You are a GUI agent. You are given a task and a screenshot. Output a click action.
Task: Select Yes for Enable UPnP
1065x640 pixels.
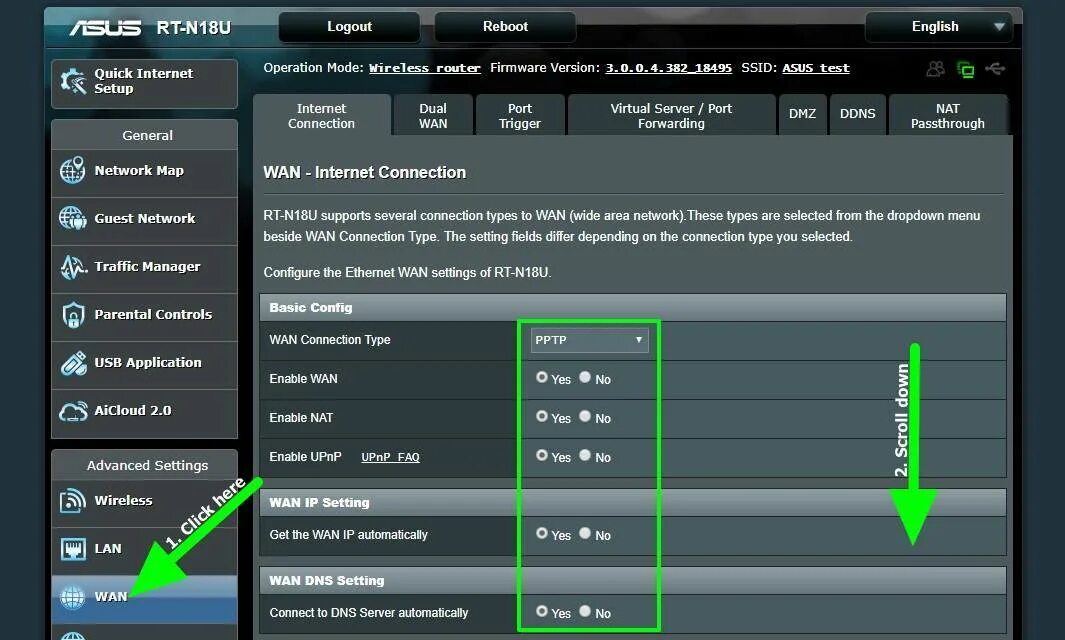541,455
